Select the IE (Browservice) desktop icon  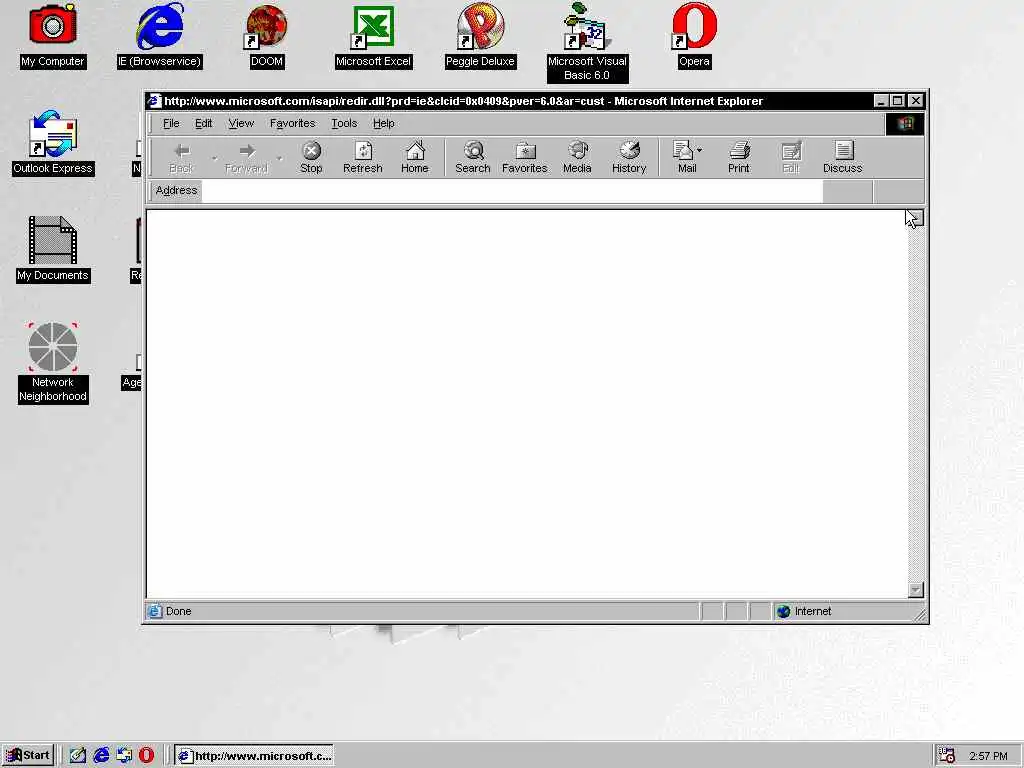pyautogui.click(x=159, y=36)
